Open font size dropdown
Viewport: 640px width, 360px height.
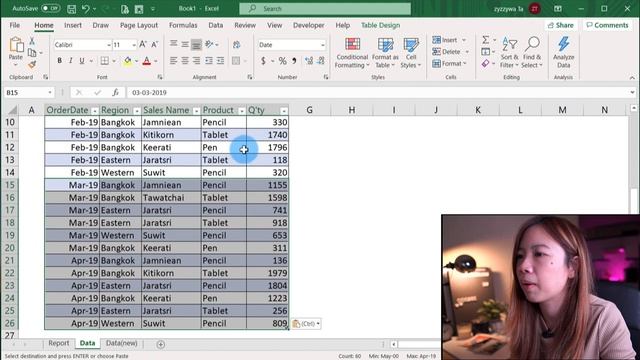tap(134, 45)
